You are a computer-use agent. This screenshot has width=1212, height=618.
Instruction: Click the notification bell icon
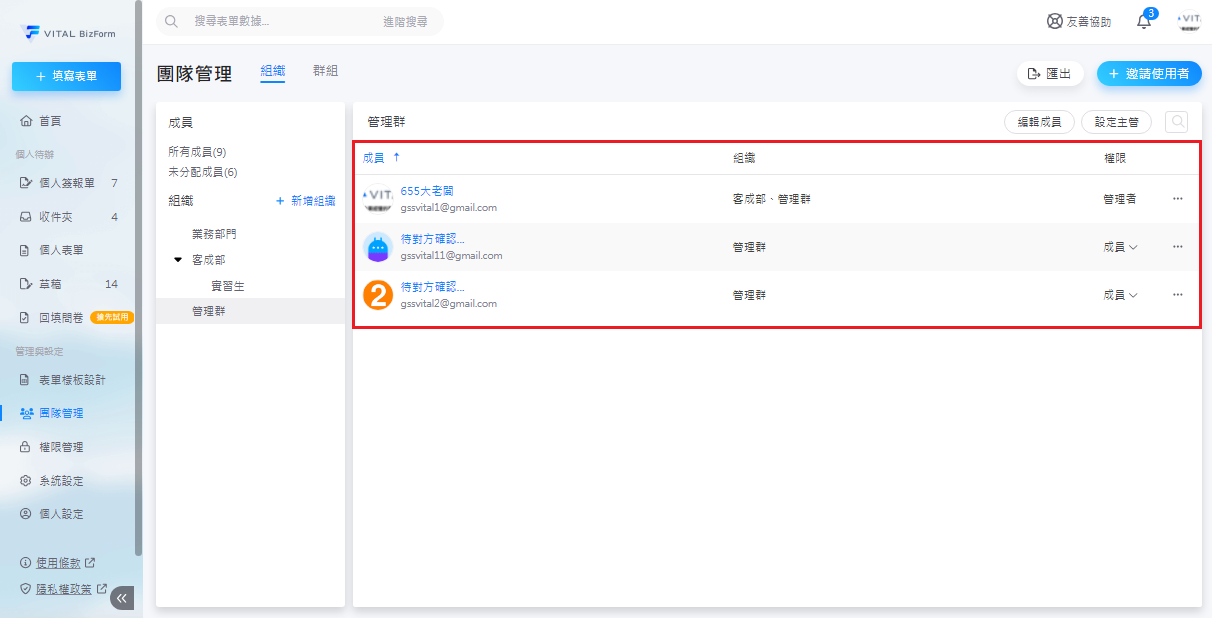(x=1144, y=22)
